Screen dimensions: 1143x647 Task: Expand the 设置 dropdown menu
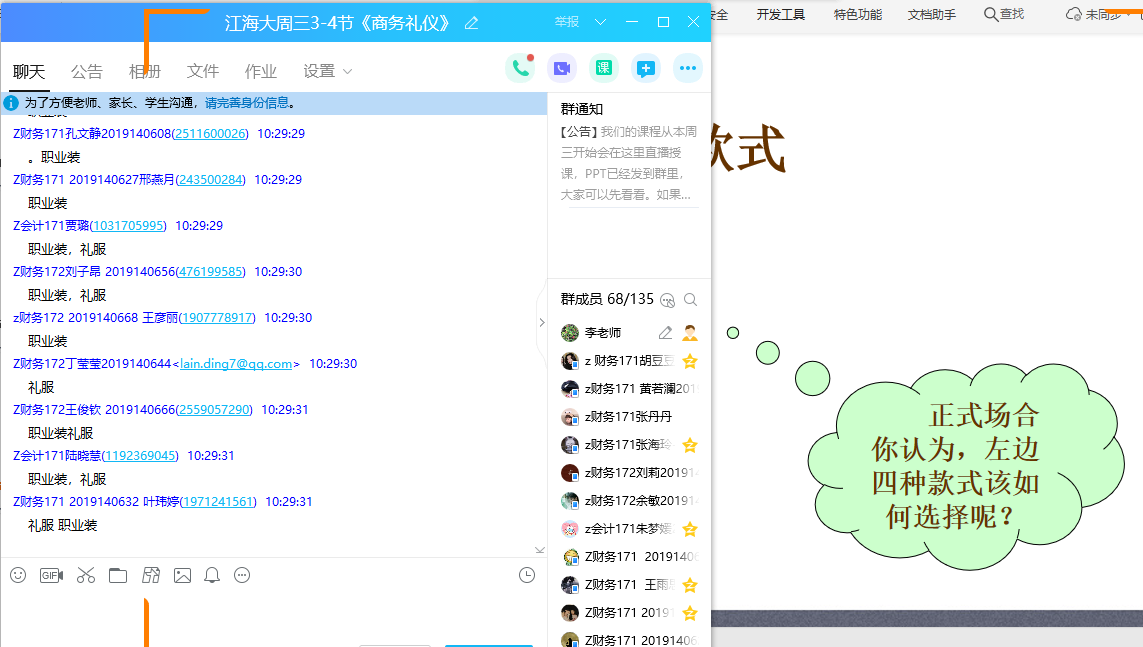(x=328, y=71)
